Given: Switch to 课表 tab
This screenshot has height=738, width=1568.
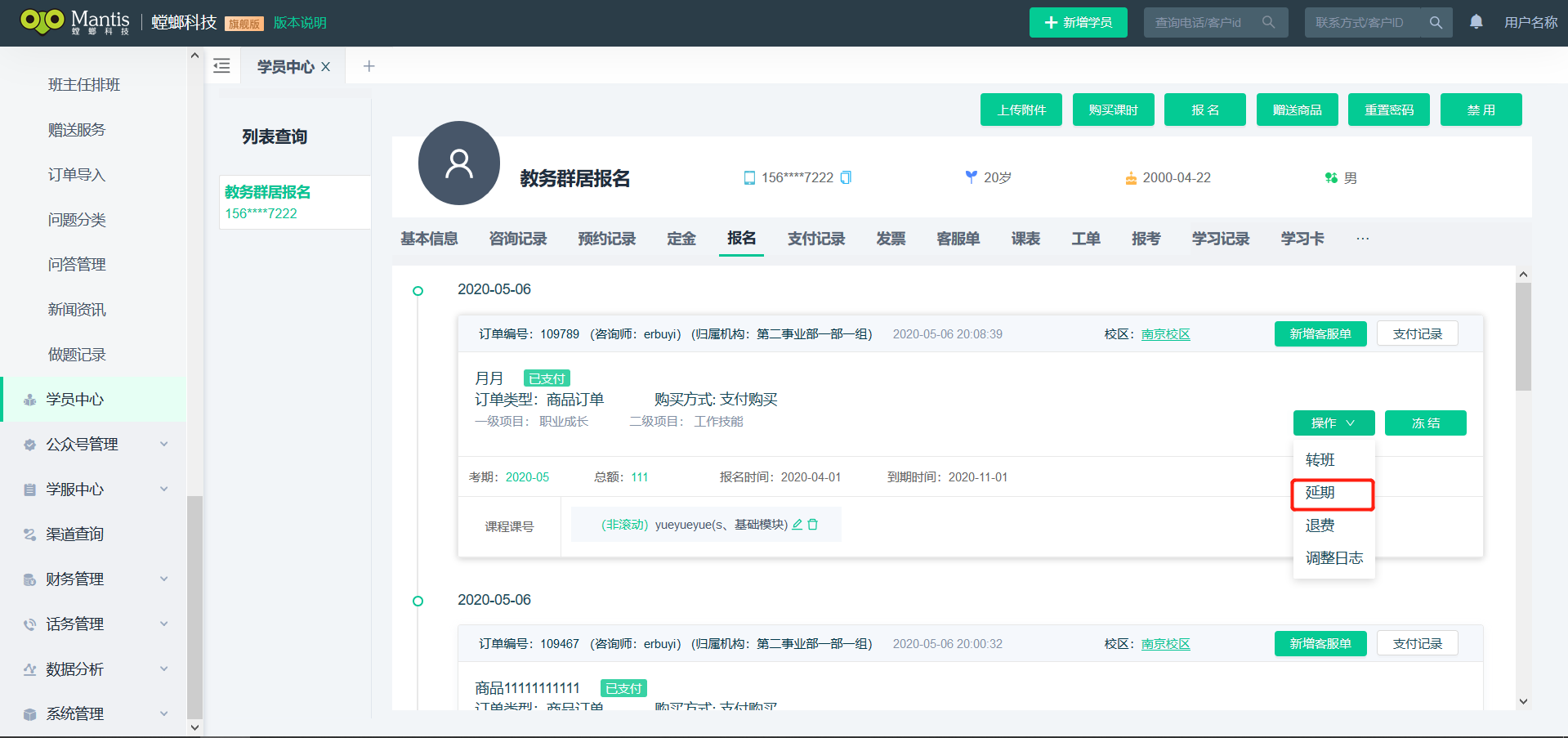Looking at the screenshot, I should point(1025,239).
